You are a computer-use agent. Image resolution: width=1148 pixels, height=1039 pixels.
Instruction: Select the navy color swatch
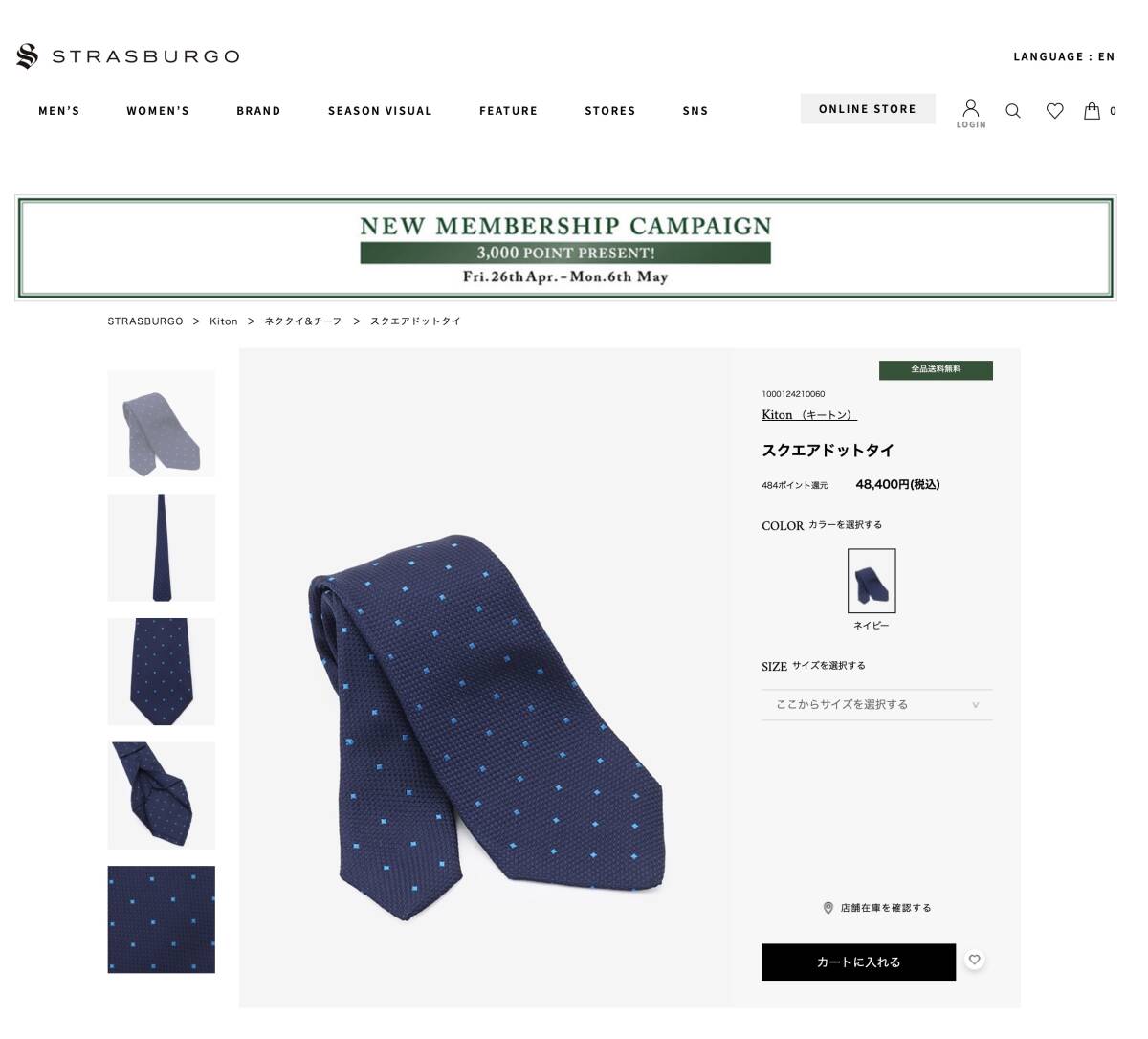tap(872, 581)
